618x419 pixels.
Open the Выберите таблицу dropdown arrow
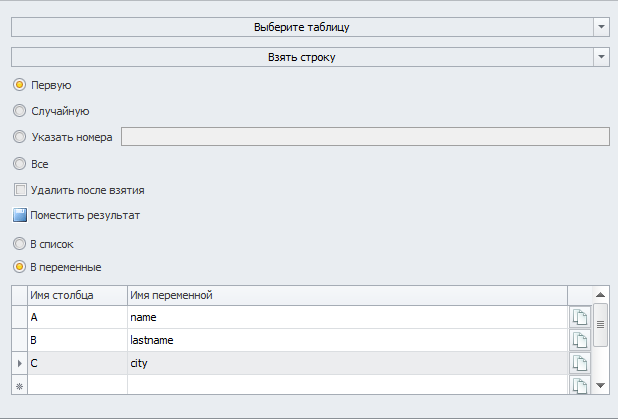pyautogui.click(x=601, y=27)
